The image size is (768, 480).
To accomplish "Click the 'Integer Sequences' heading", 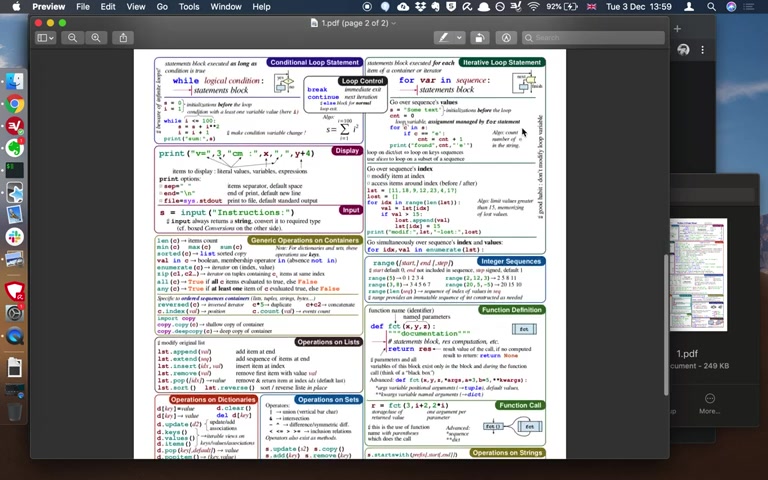I will tap(511, 261).
